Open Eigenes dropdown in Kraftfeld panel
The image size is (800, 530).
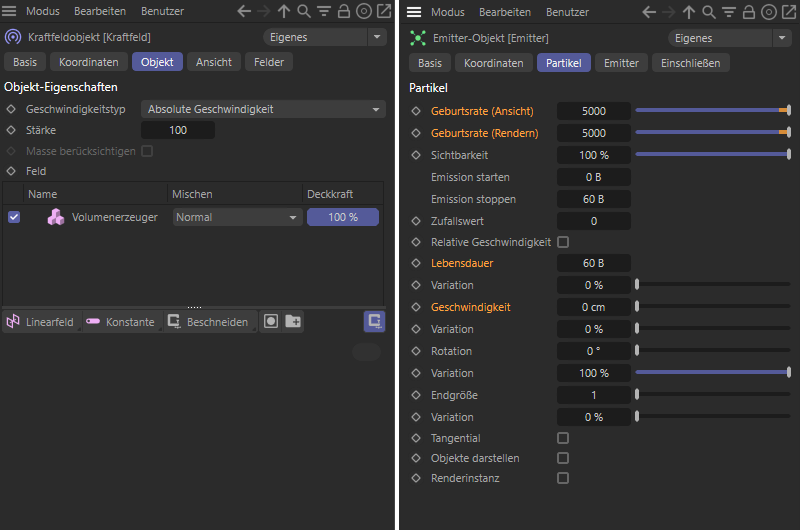pyautogui.click(x=325, y=37)
